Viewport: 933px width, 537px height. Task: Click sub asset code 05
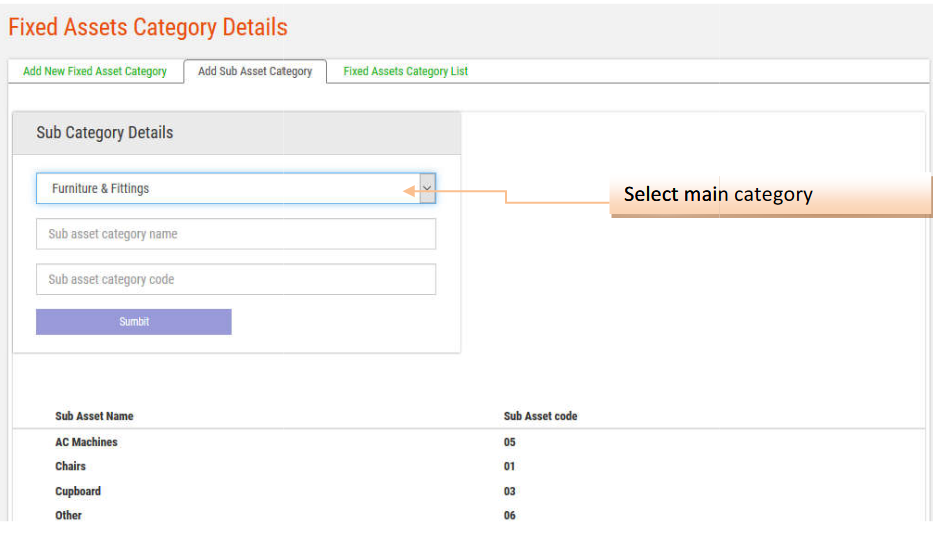510,442
